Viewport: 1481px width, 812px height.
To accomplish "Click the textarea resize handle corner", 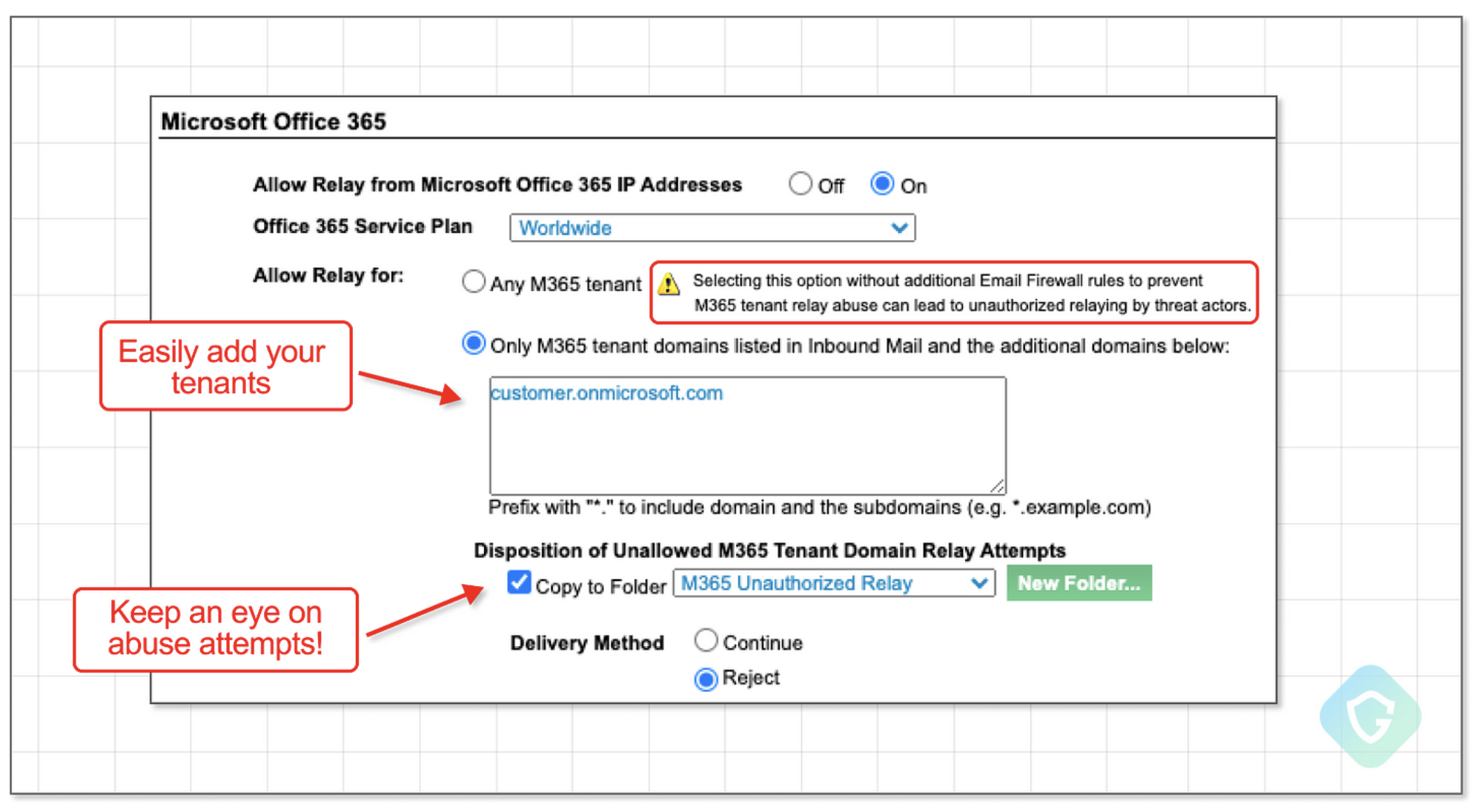I will tap(998, 486).
